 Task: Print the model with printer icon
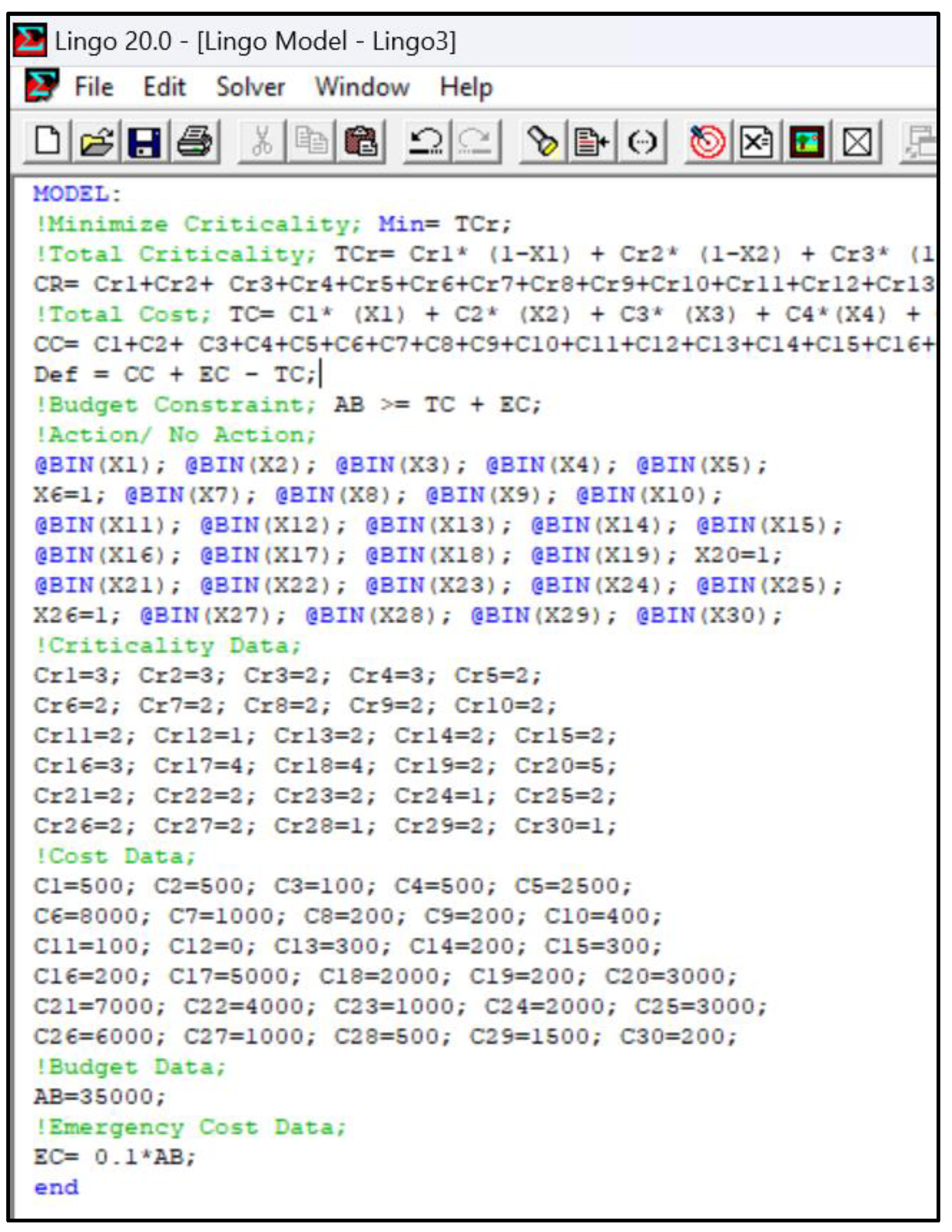click(x=194, y=141)
